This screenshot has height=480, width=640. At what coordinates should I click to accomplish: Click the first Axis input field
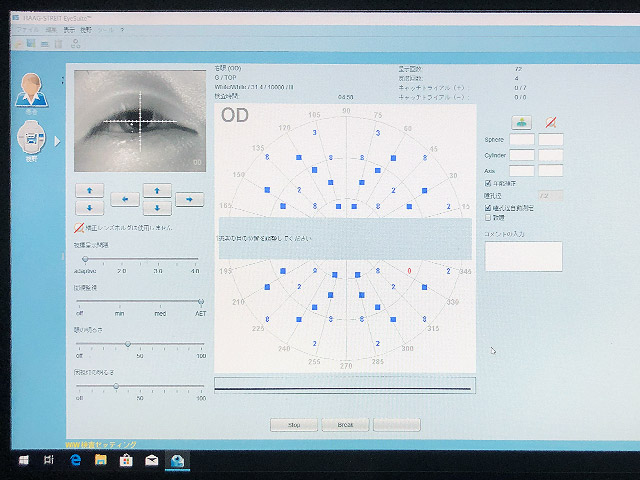click(522, 171)
